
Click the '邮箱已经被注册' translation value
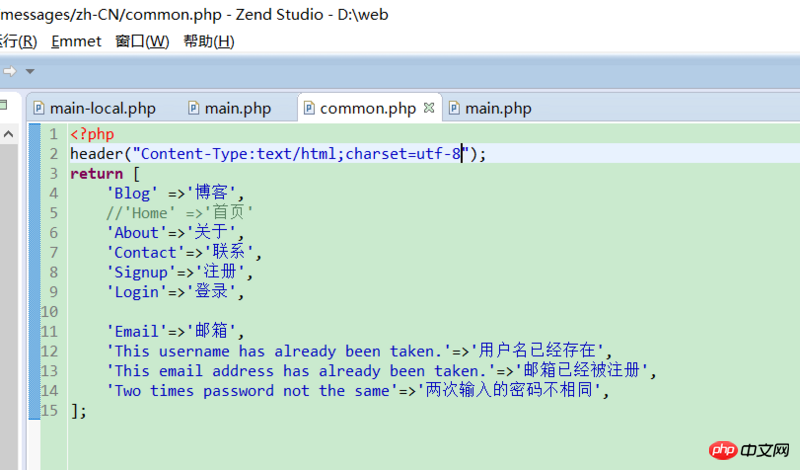(581, 370)
